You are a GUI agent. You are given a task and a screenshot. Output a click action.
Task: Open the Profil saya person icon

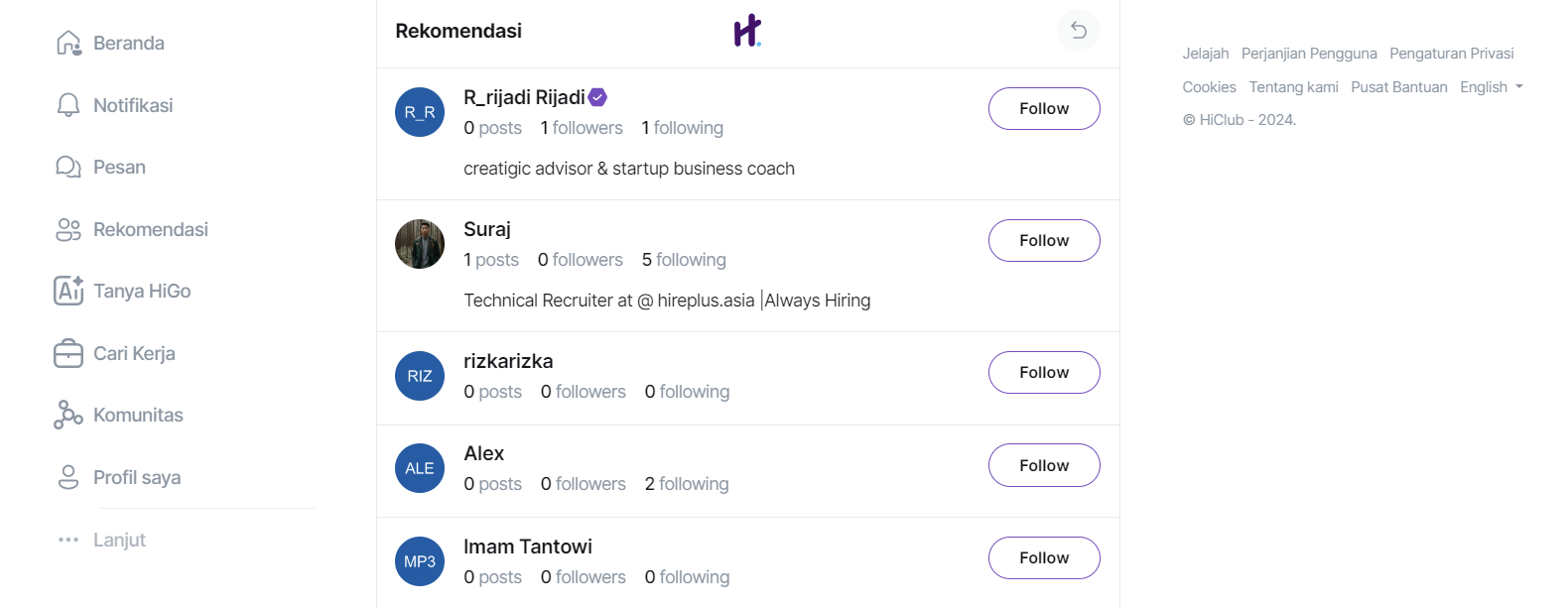point(68,477)
